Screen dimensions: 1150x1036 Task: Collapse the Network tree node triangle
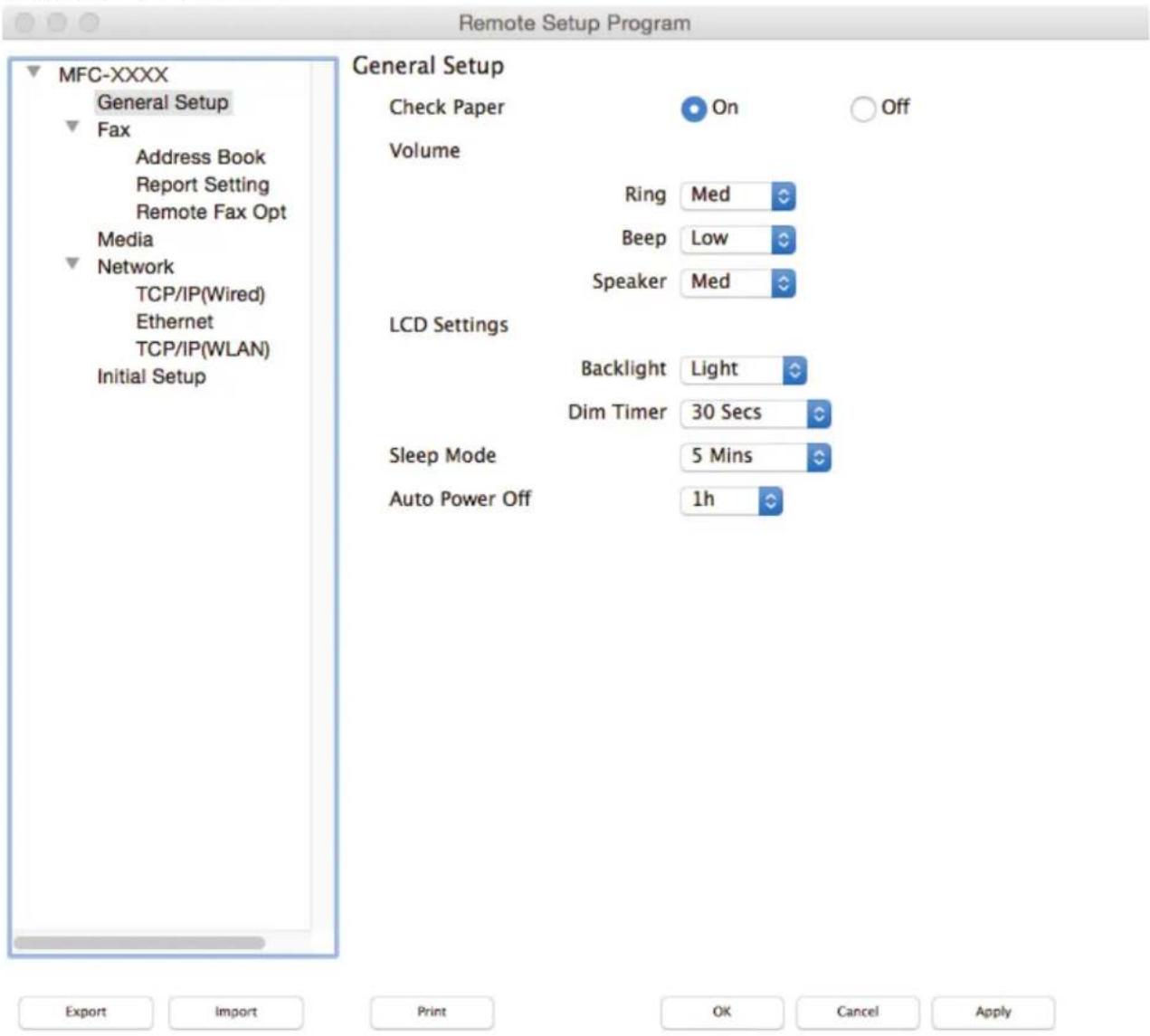click(72, 263)
